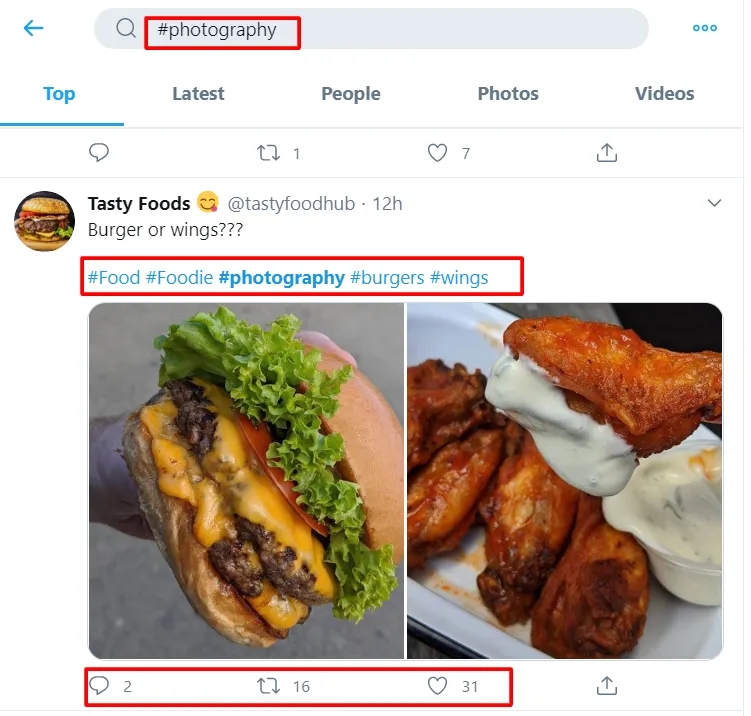
Task: Open the chicken wings photo
Action: (565, 481)
